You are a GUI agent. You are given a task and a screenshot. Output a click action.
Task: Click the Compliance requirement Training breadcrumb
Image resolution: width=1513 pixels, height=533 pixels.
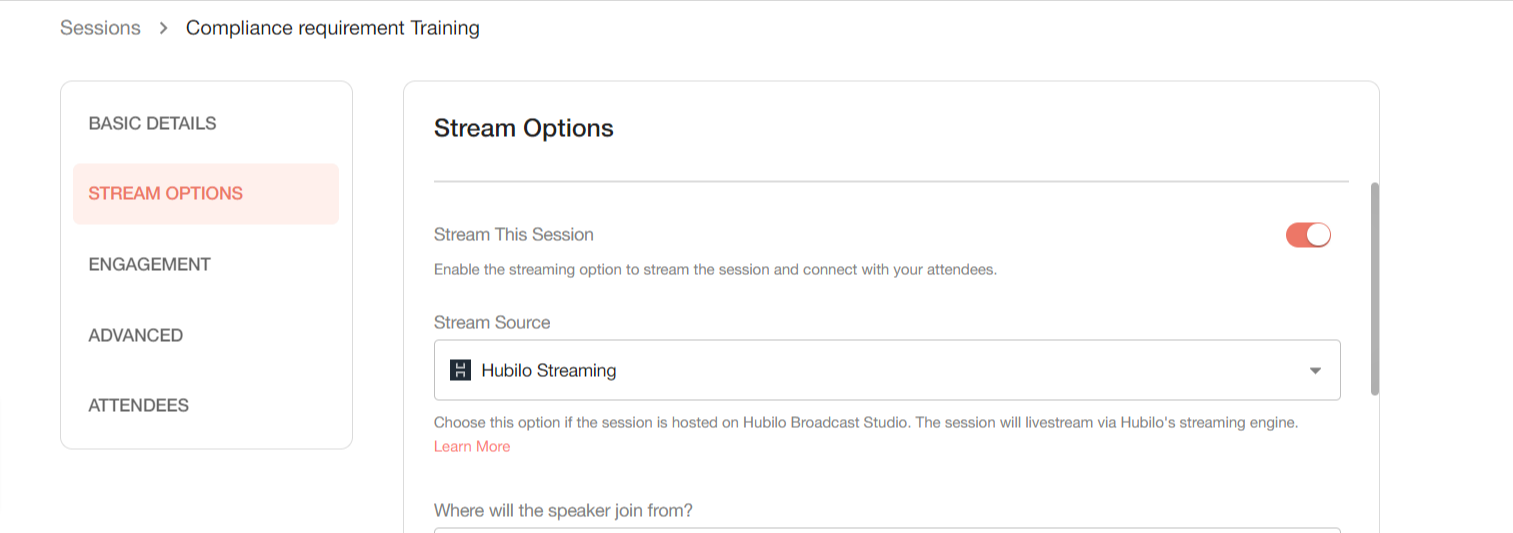click(333, 28)
